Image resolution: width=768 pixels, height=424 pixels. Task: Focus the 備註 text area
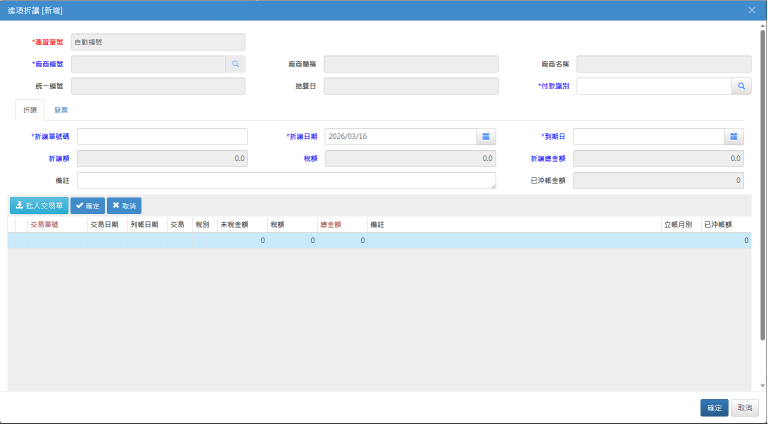coord(286,180)
